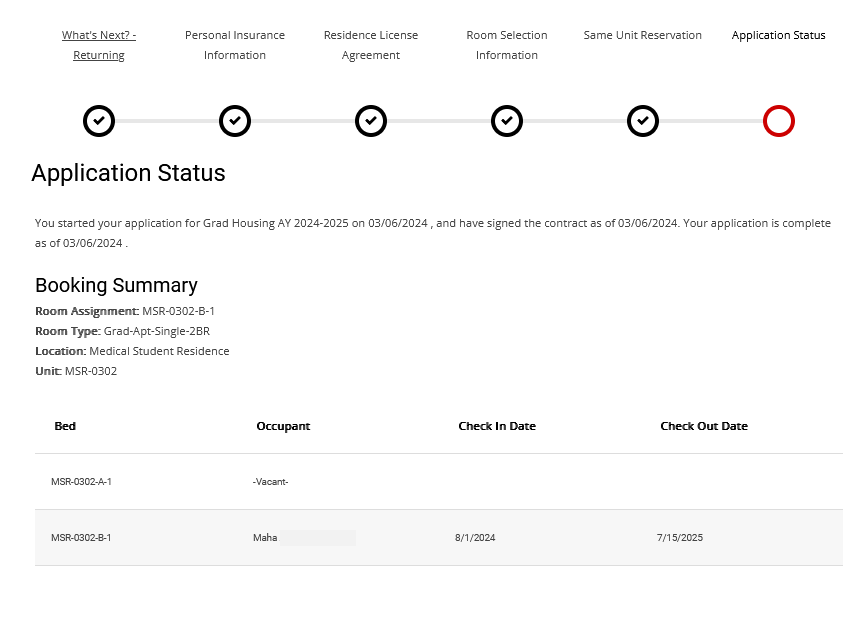
Task: Click the Occupant column header
Action: point(283,426)
